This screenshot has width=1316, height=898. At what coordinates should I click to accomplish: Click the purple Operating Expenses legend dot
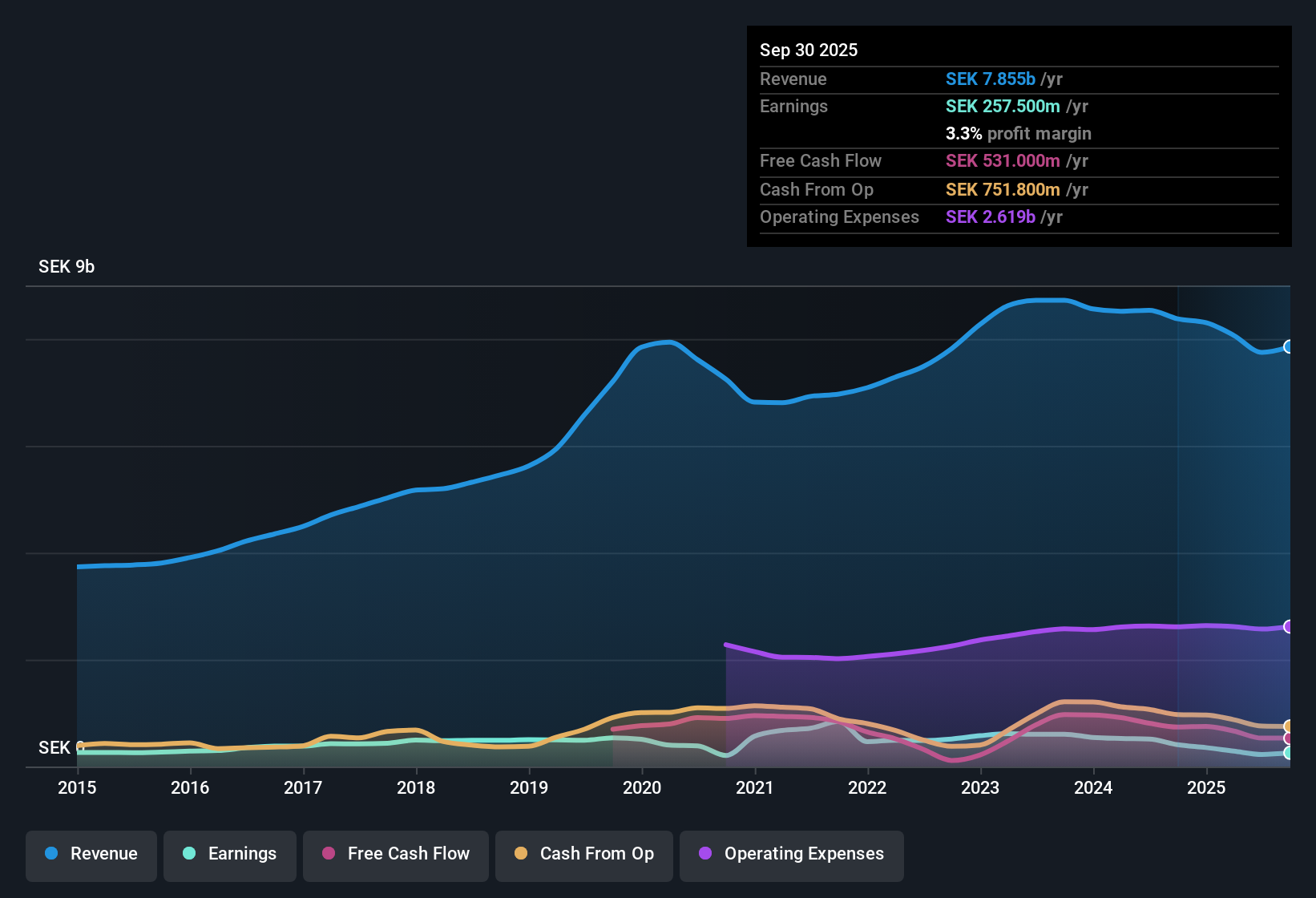(704, 854)
